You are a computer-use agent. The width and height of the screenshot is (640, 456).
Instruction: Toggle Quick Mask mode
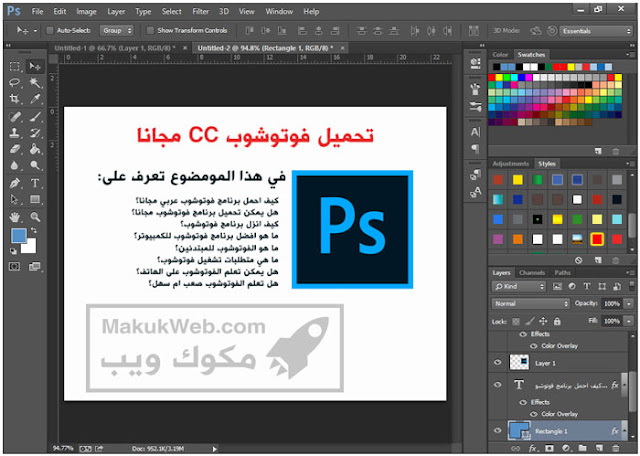14,267
